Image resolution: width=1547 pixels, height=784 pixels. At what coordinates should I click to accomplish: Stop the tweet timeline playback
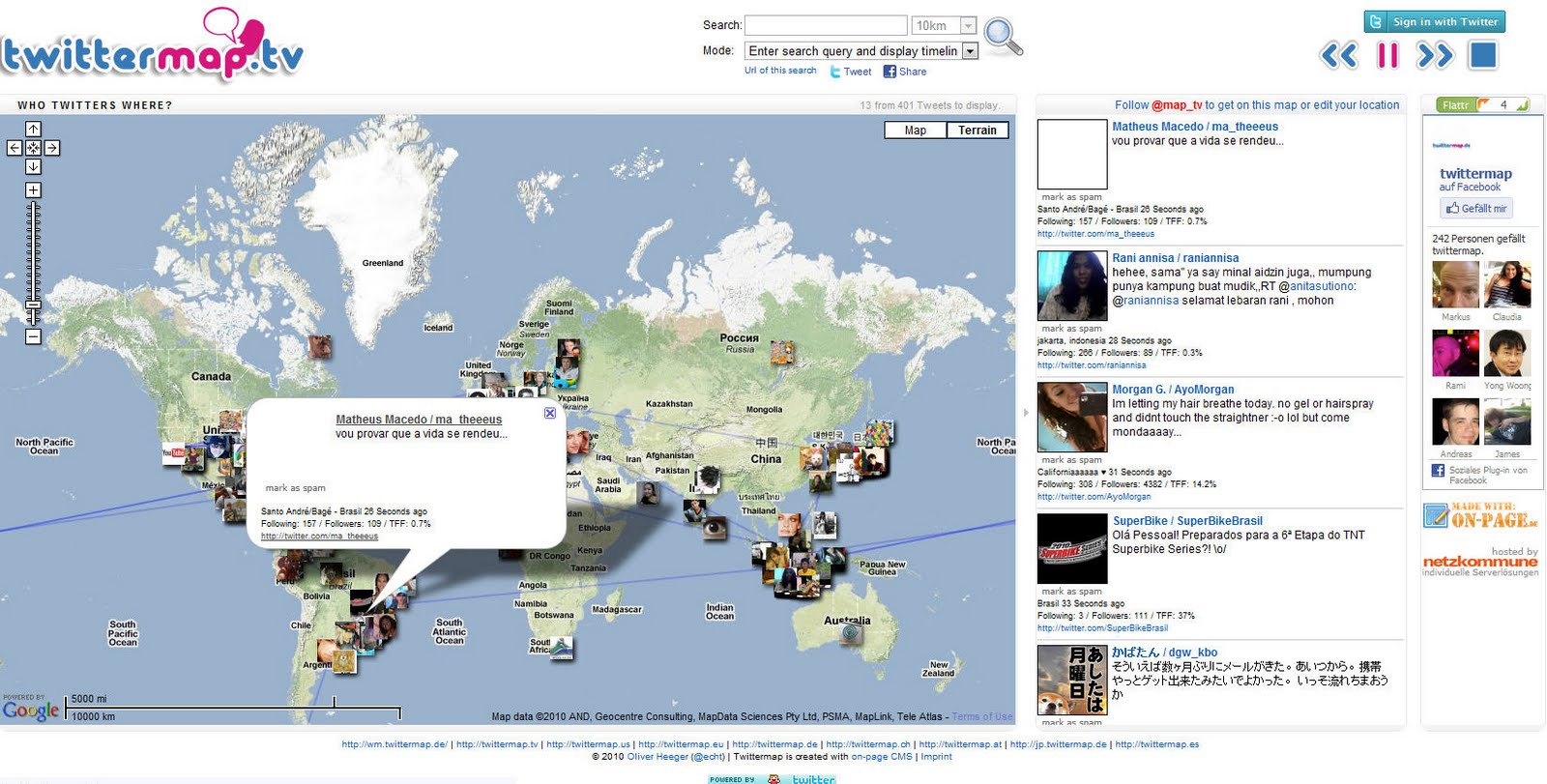point(1483,55)
